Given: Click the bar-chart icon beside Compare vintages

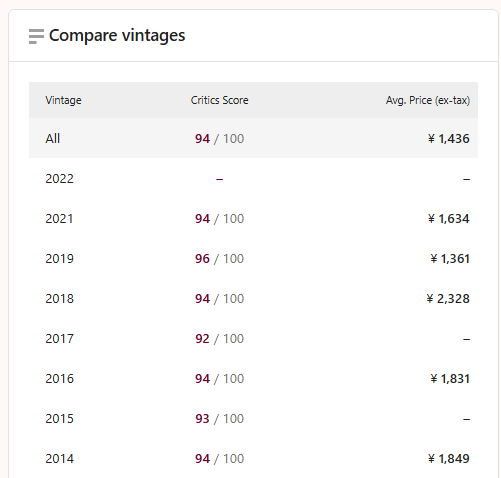Looking at the screenshot, I should click(x=36, y=36).
